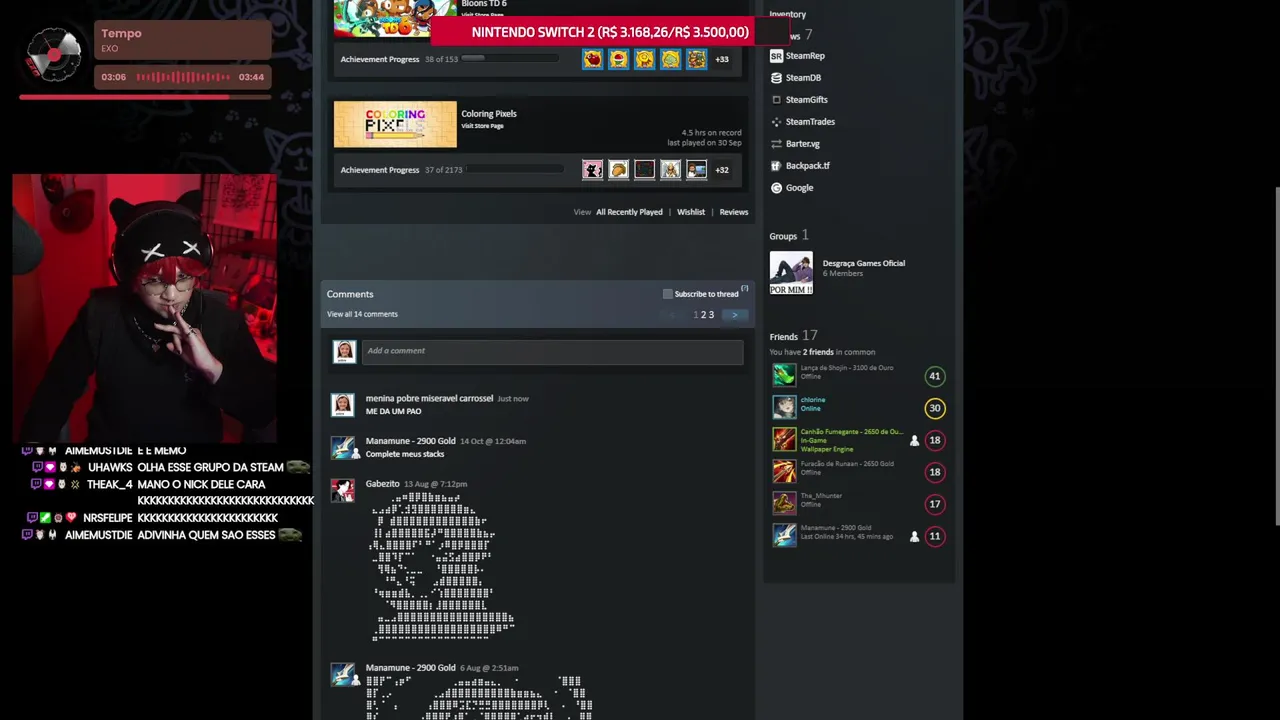Open Canhão Fumegante friend avatar

[x=784, y=439]
